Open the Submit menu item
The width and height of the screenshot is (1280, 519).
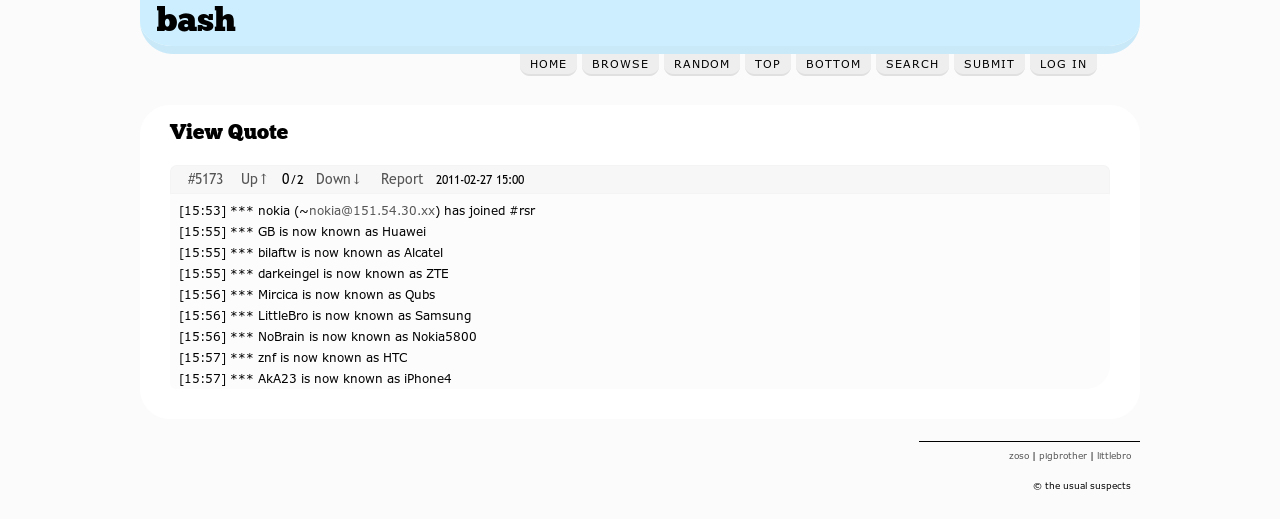pos(989,64)
